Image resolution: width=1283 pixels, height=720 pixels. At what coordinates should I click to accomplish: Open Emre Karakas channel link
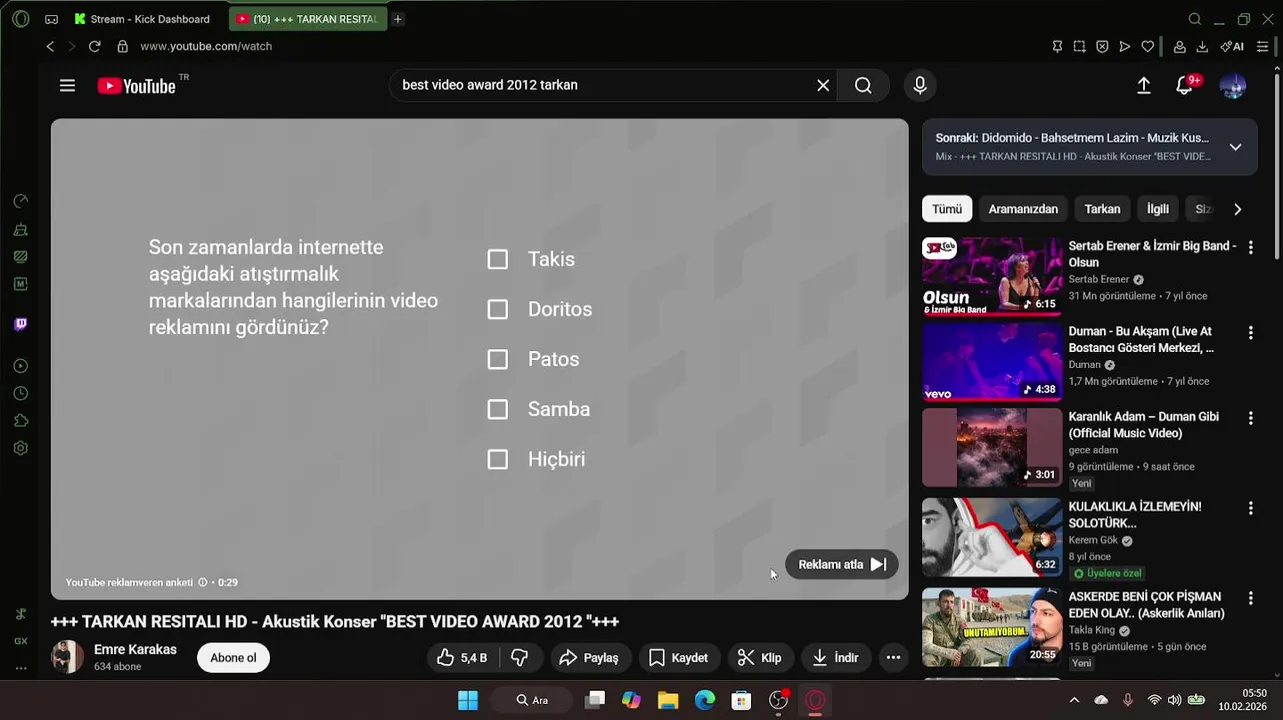[x=135, y=649]
